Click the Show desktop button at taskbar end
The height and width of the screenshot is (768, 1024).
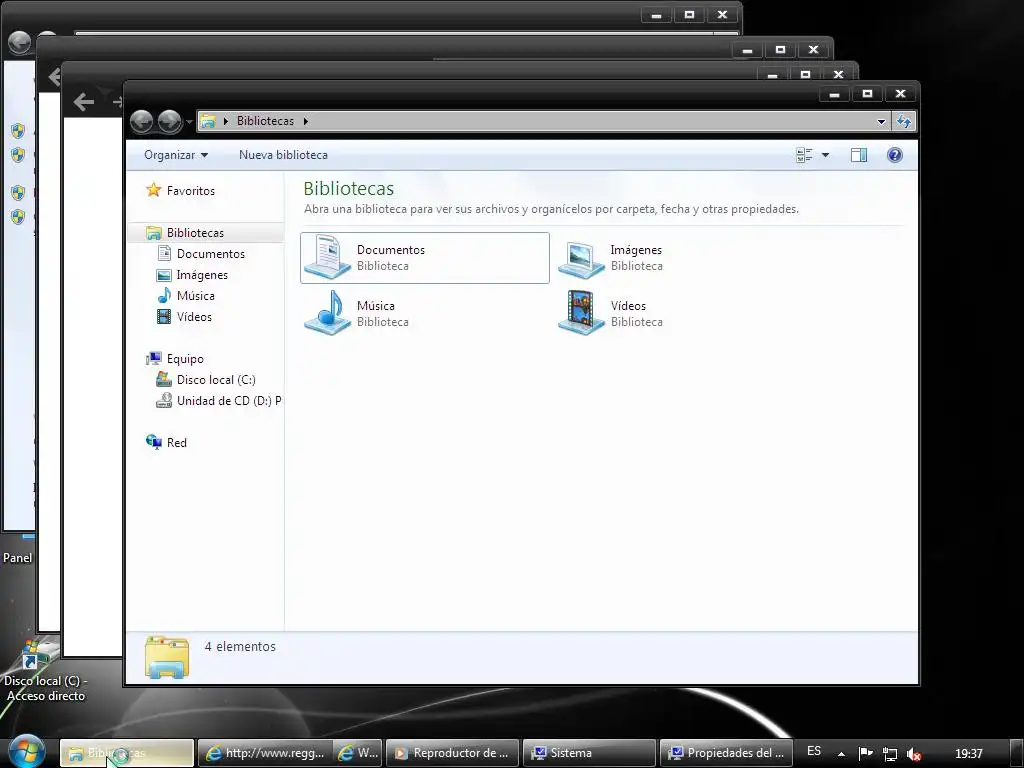pos(1017,753)
